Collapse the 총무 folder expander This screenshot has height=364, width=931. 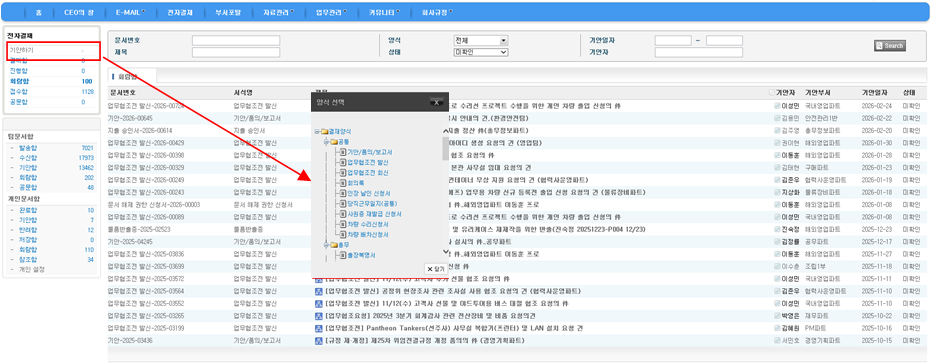point(326,245)
